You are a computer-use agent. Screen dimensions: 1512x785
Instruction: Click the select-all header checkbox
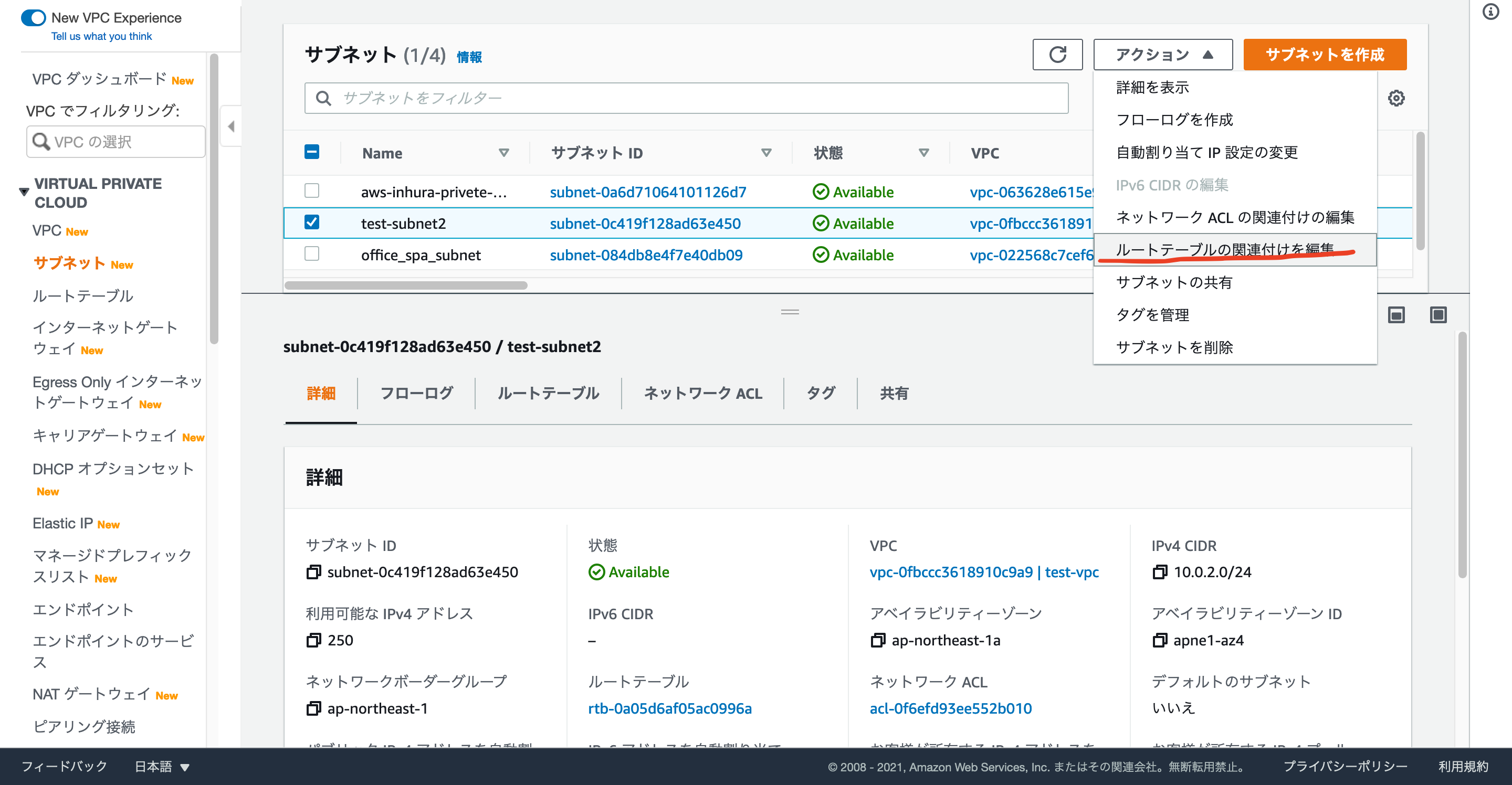coord(312,152)
